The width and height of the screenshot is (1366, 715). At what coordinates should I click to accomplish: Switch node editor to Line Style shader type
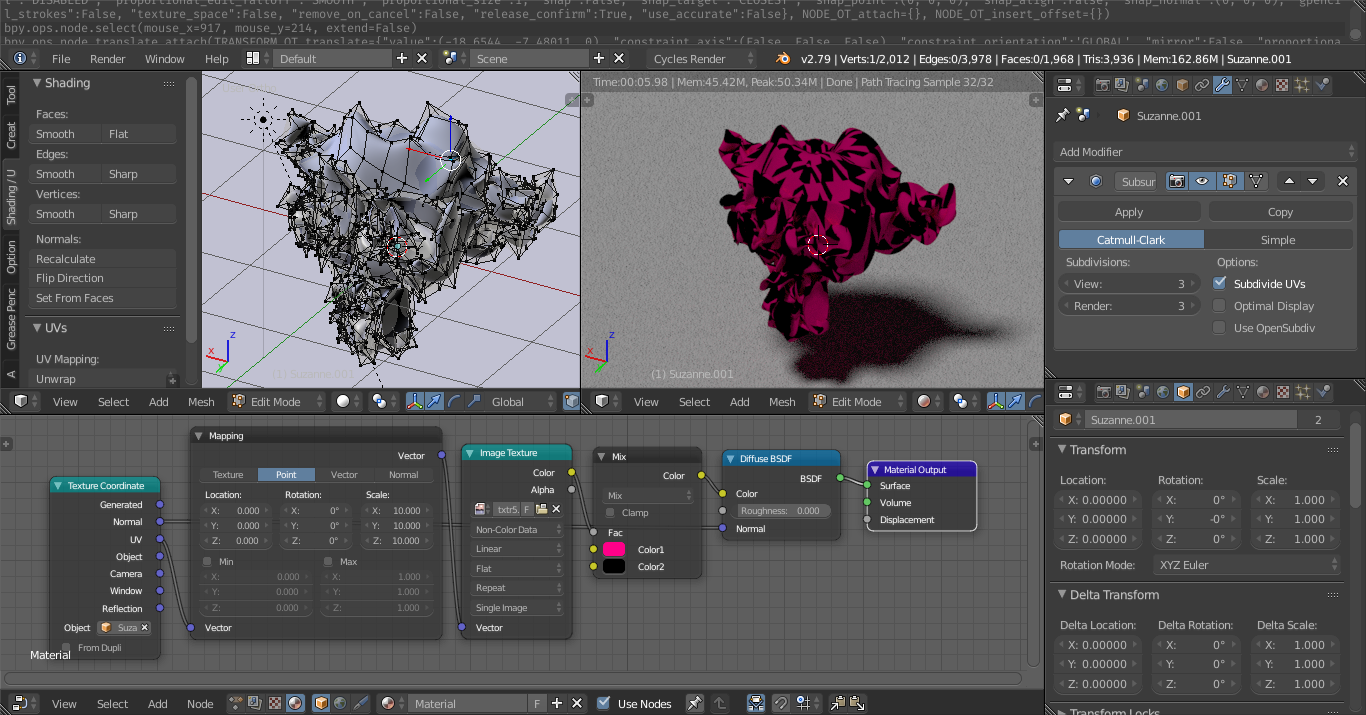point(360,703)
